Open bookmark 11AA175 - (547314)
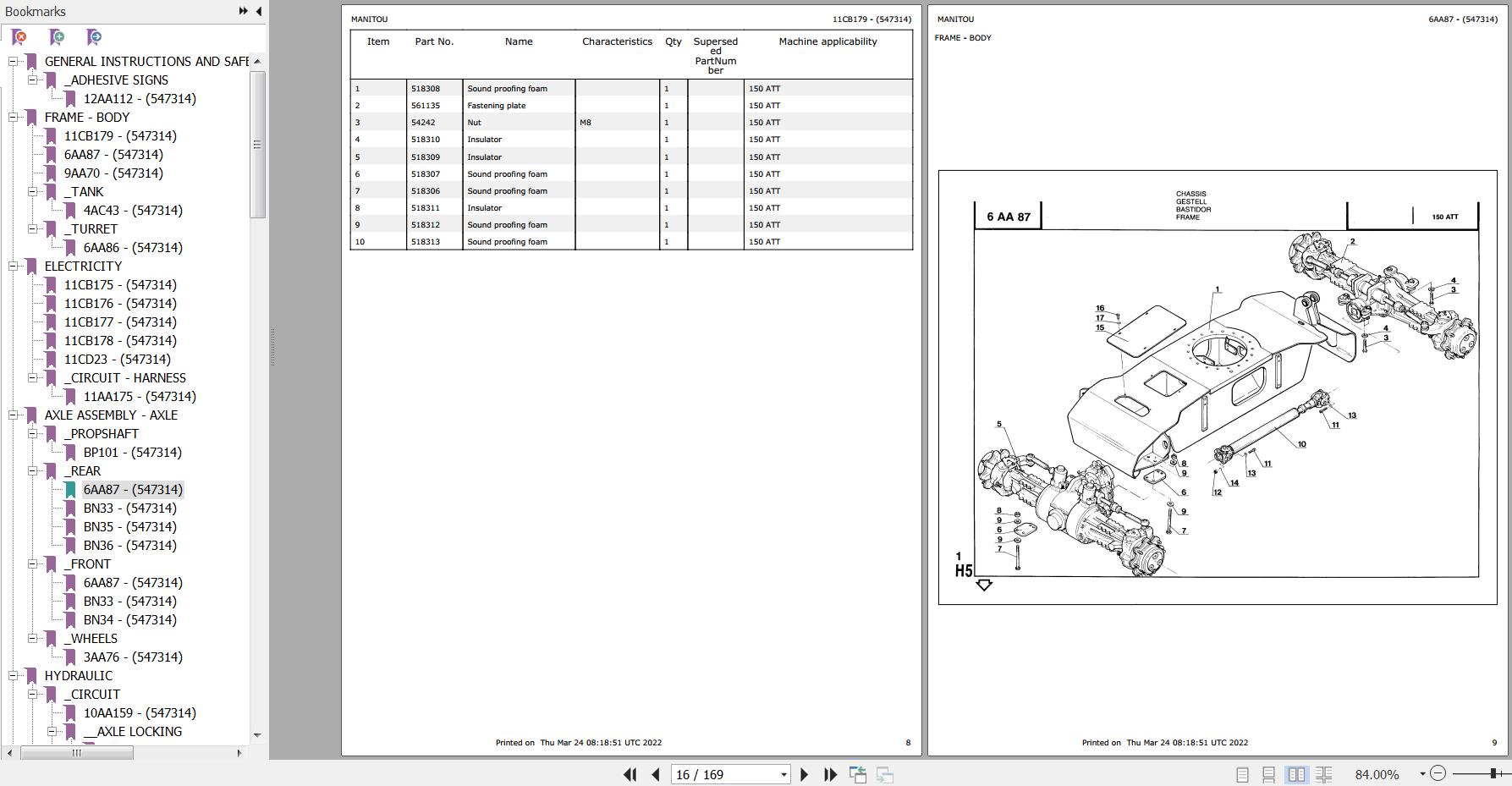Viewport: 1512px width, 786px height. (x=140, y=396)
